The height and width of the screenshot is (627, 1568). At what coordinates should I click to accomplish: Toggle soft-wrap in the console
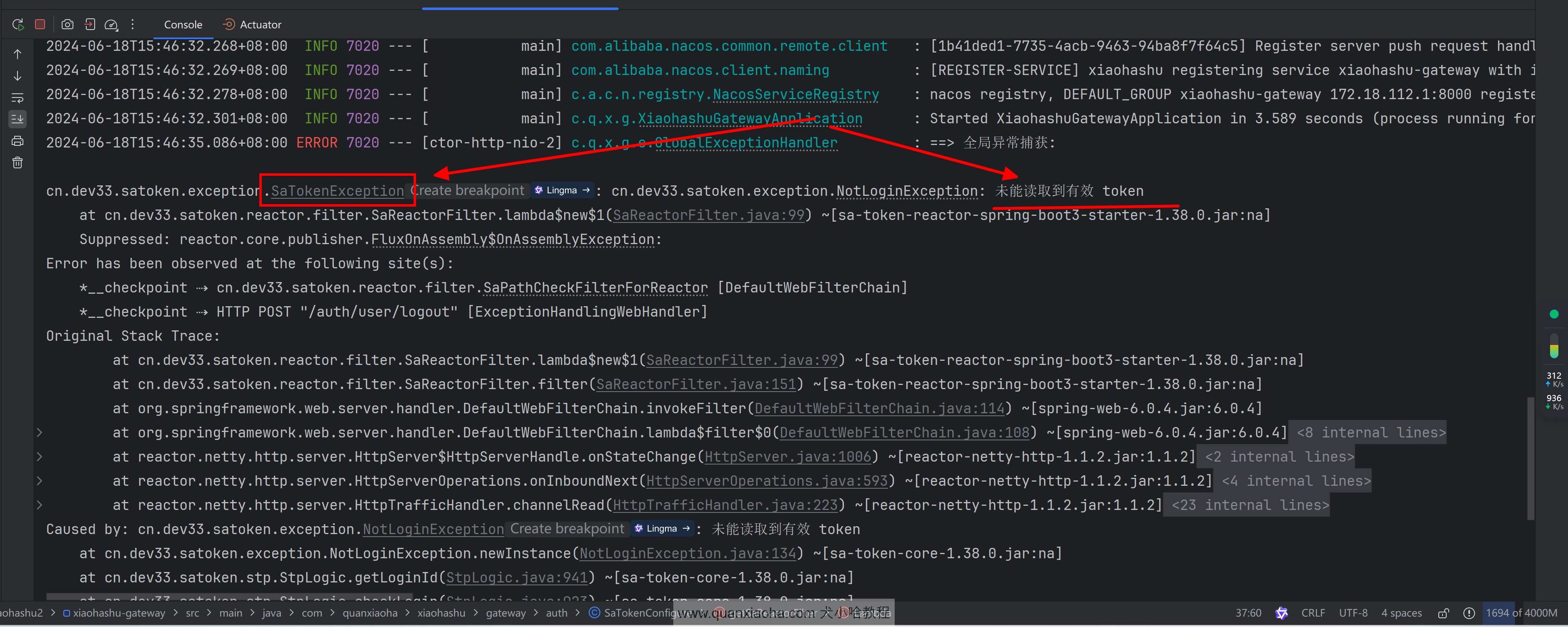pyautogui.click(x=18, y=97)
